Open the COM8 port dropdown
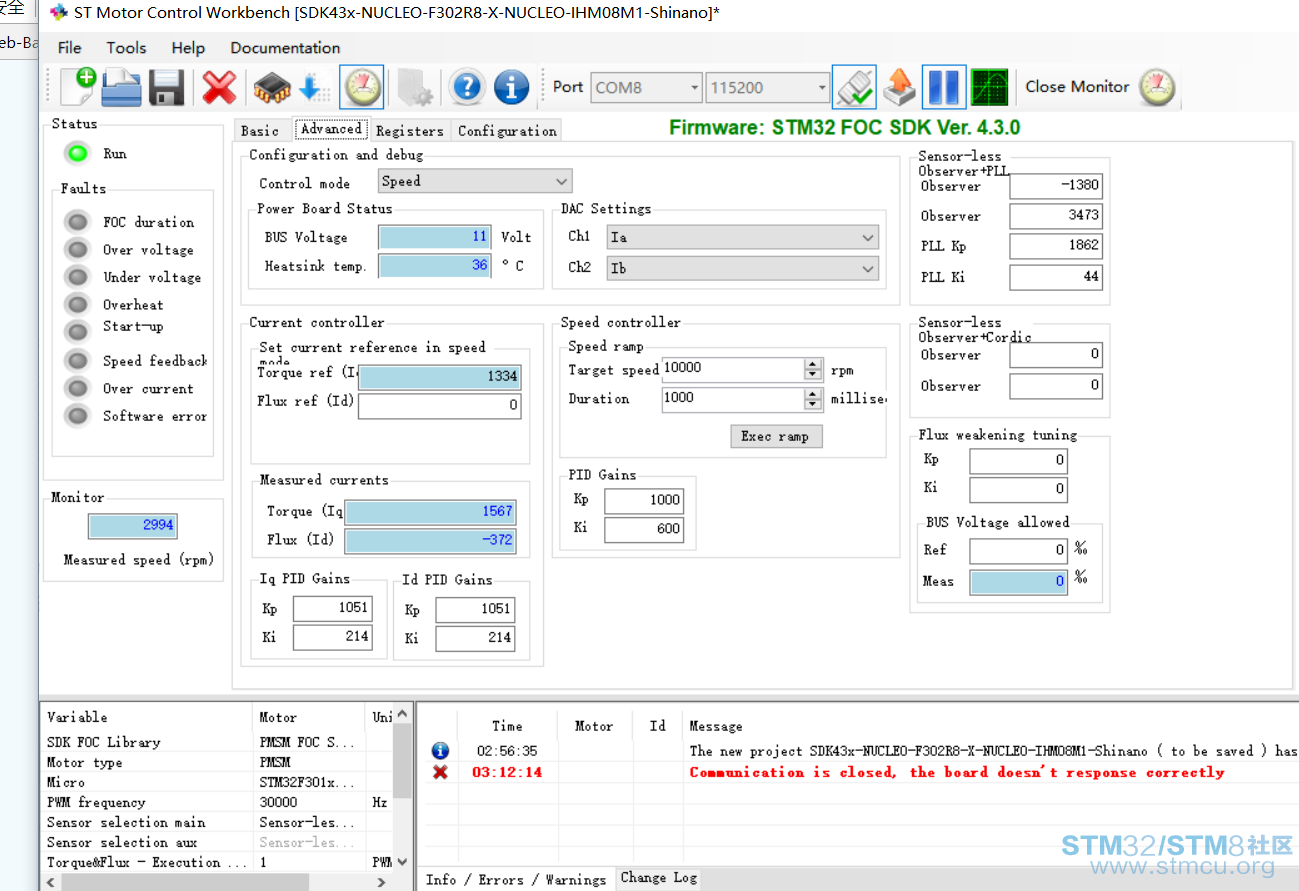 (646, 87)
